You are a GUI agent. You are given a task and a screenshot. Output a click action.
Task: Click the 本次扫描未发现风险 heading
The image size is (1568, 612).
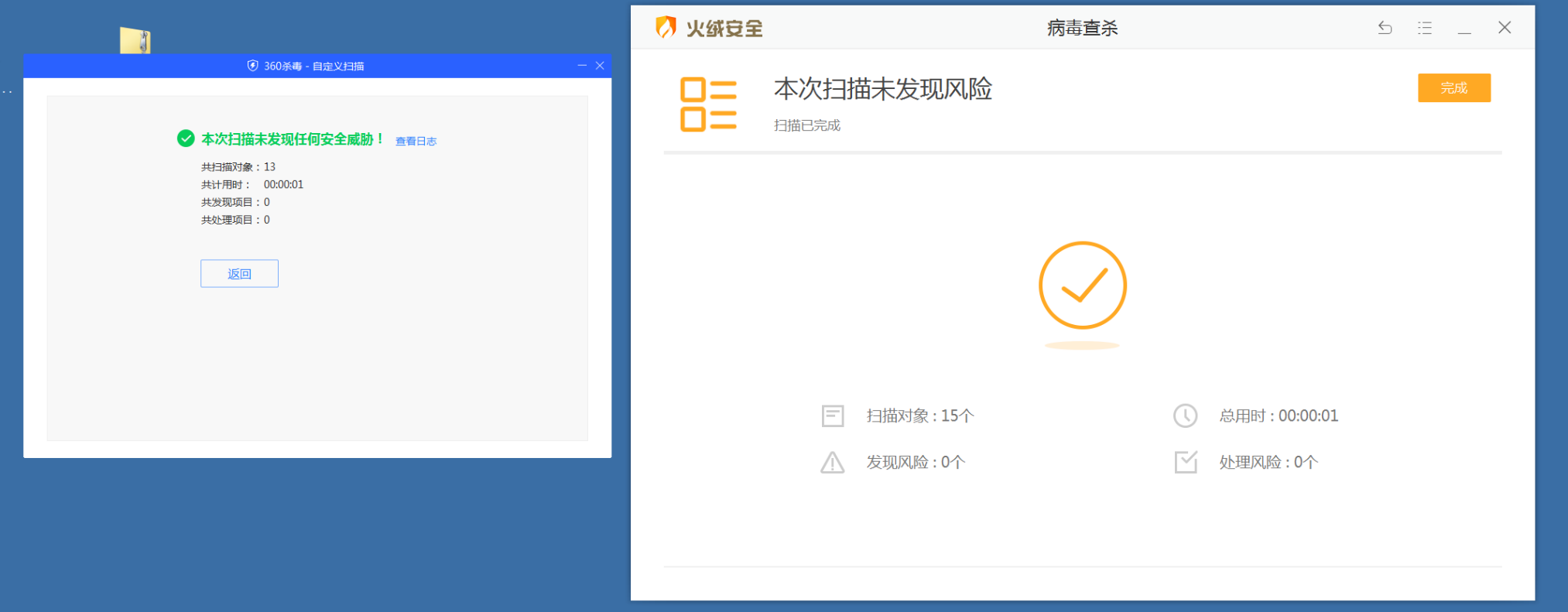point(882,89)
